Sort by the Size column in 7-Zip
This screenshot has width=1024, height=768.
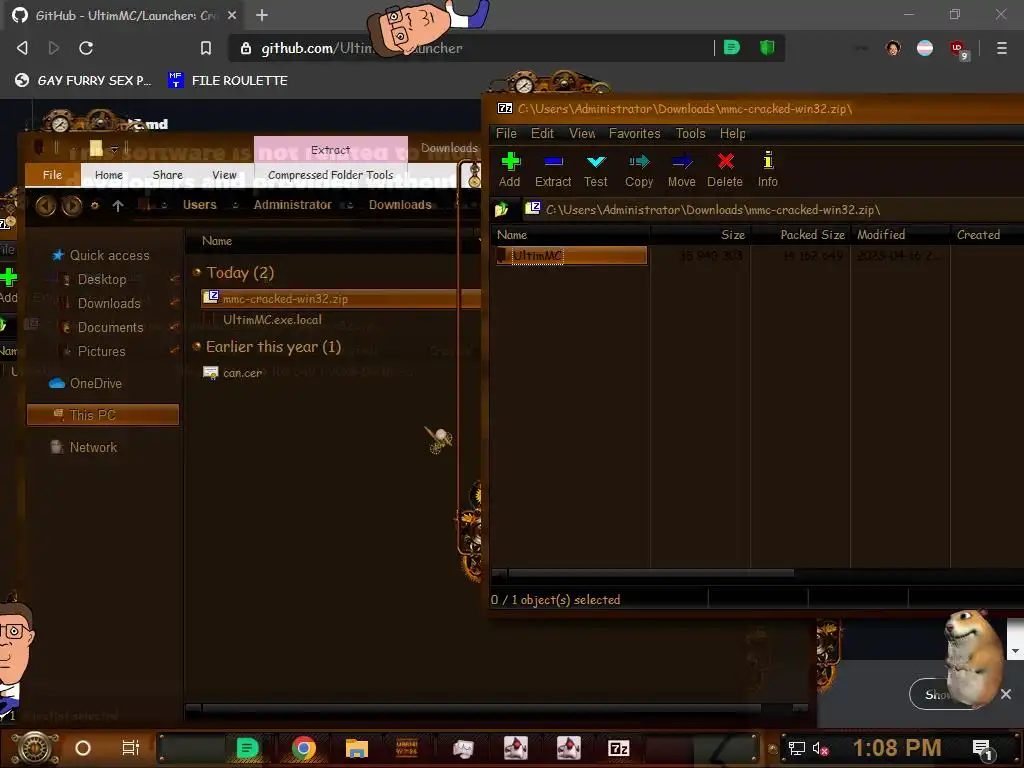coord(700,234)
